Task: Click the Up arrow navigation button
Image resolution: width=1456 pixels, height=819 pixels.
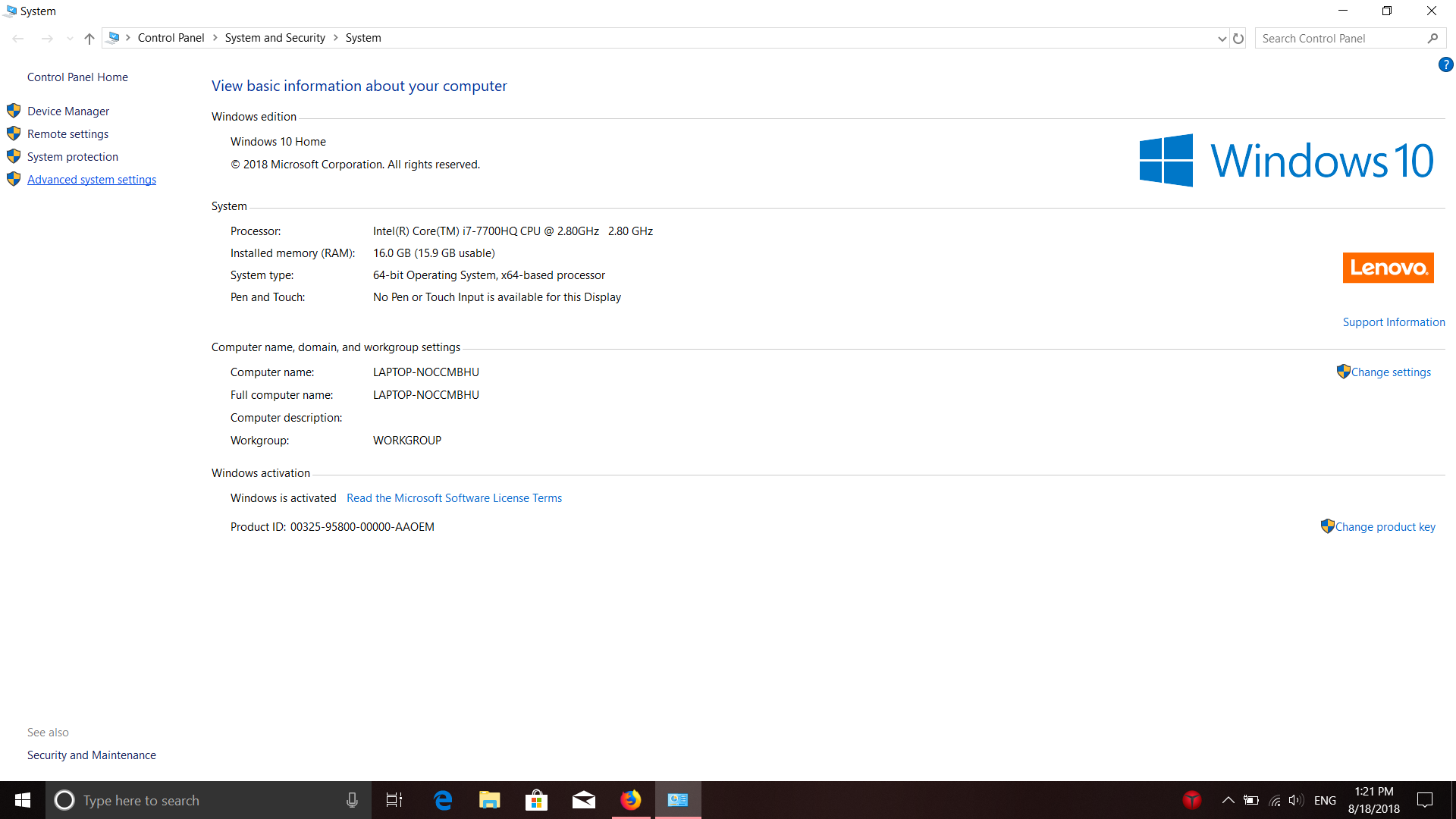Action: click(89, 39)
